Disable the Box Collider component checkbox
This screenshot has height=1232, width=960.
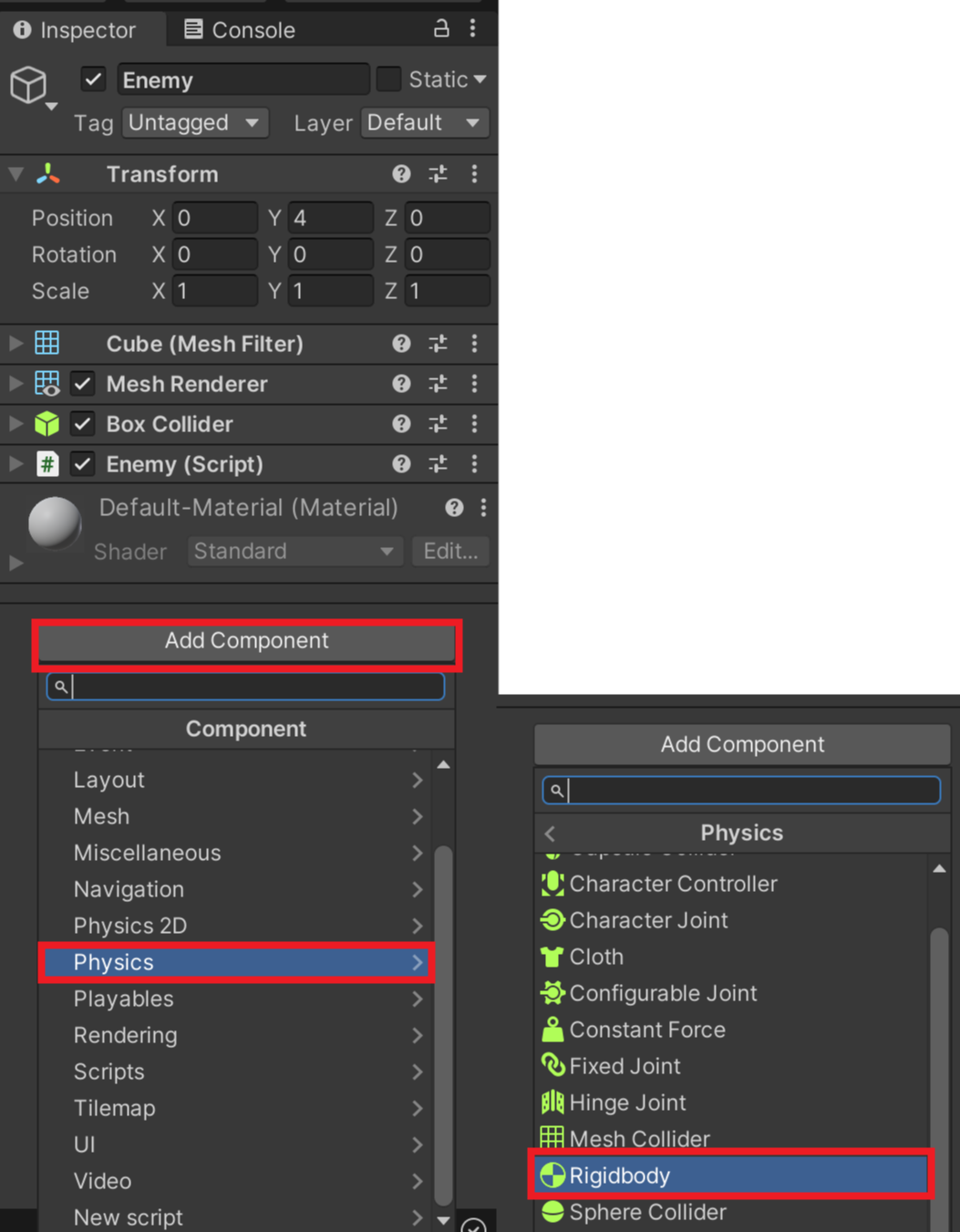[x=82, y=423]
